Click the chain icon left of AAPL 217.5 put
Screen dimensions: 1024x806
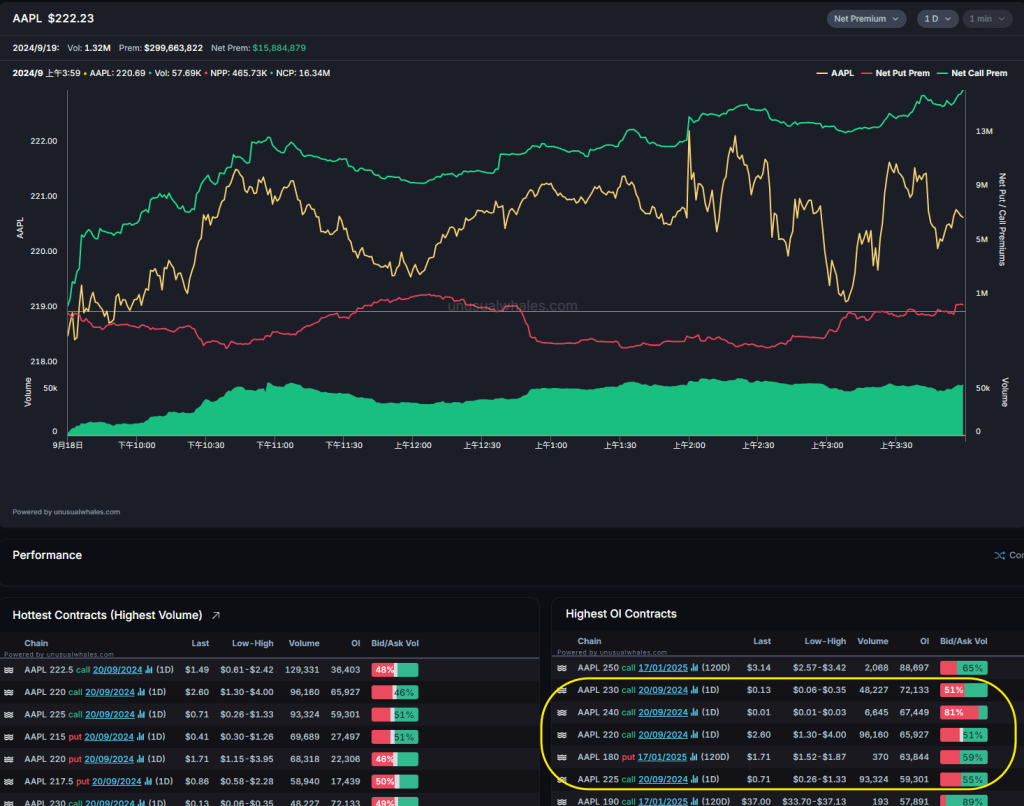tap(9, 780)
